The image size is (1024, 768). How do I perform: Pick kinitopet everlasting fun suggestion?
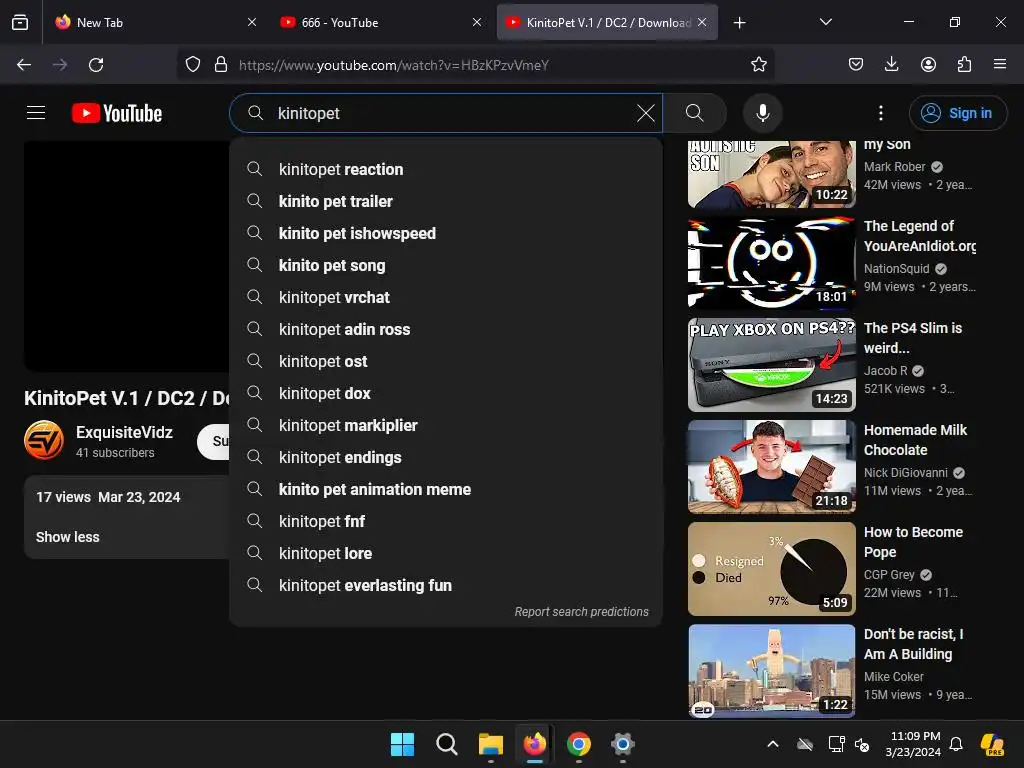[446, 585]
